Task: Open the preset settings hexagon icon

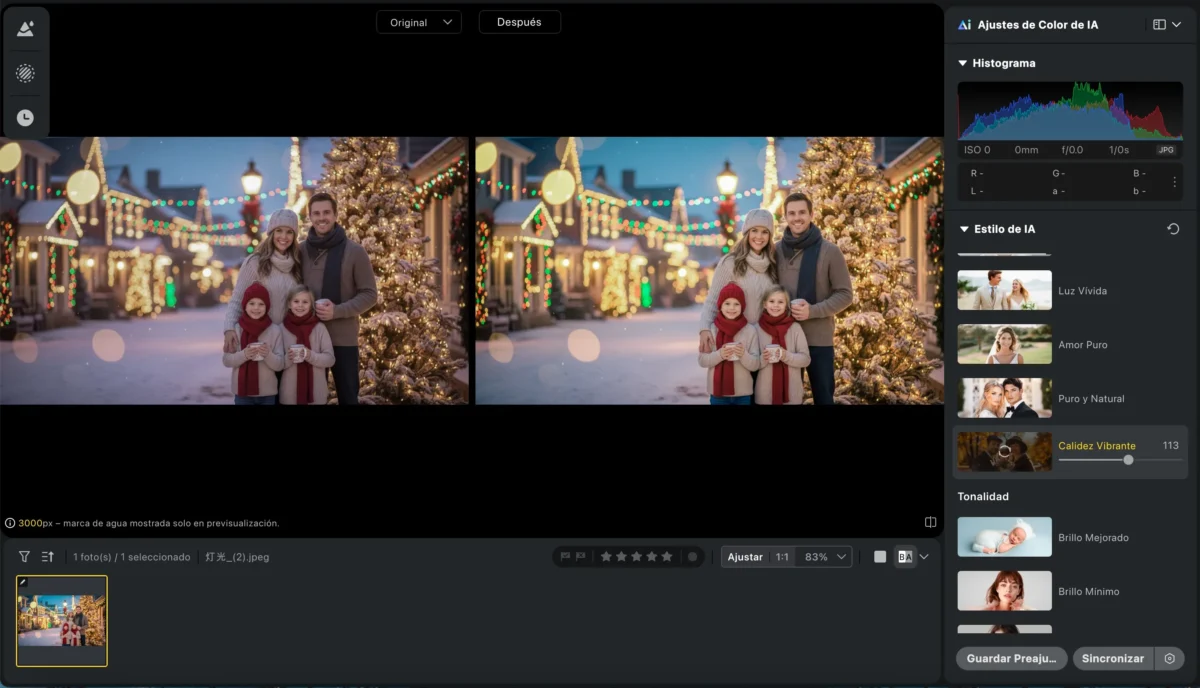Action: pos(1169,659)
